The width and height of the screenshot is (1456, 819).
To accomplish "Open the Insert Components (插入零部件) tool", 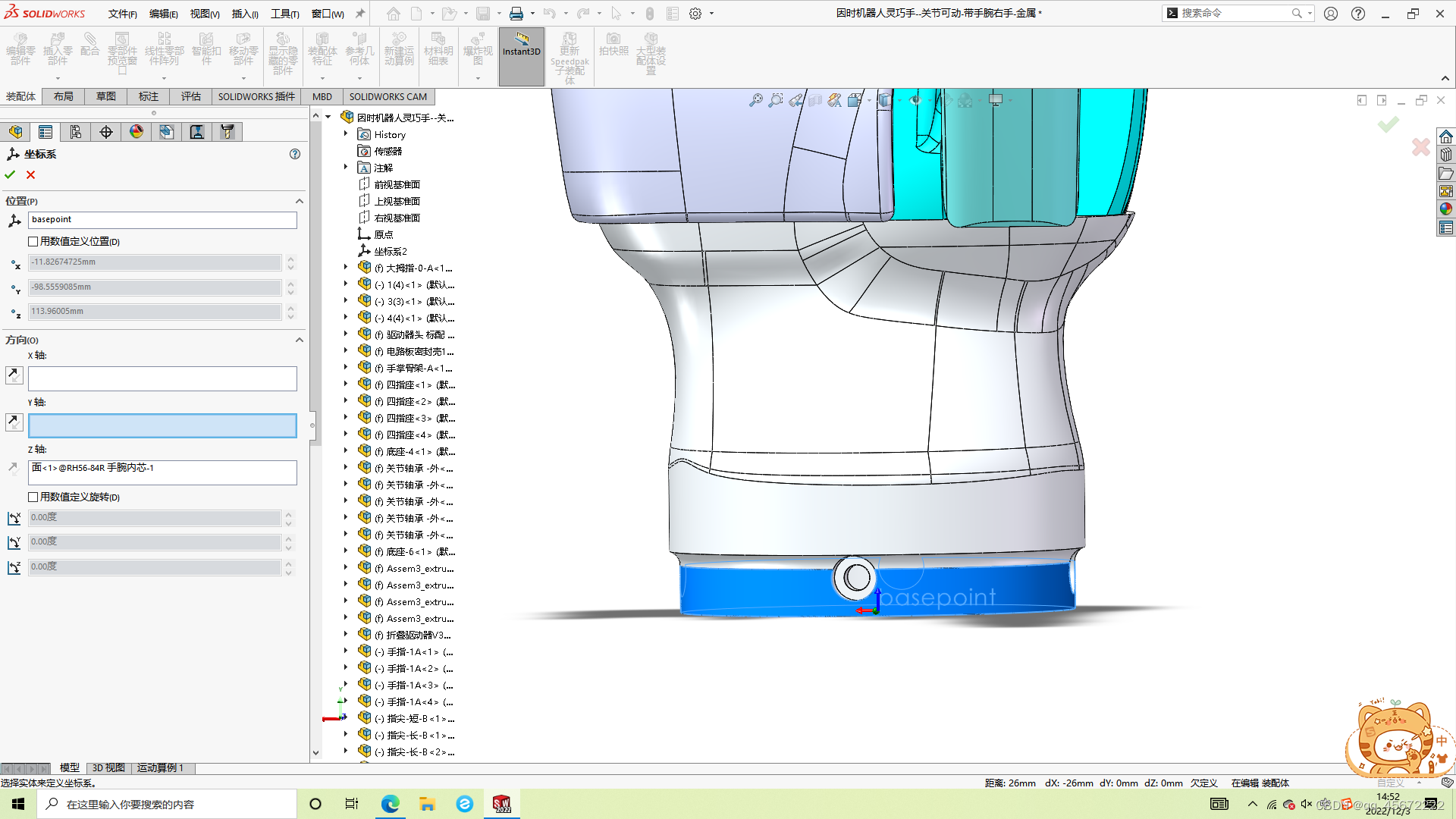I will pos(57,45).
